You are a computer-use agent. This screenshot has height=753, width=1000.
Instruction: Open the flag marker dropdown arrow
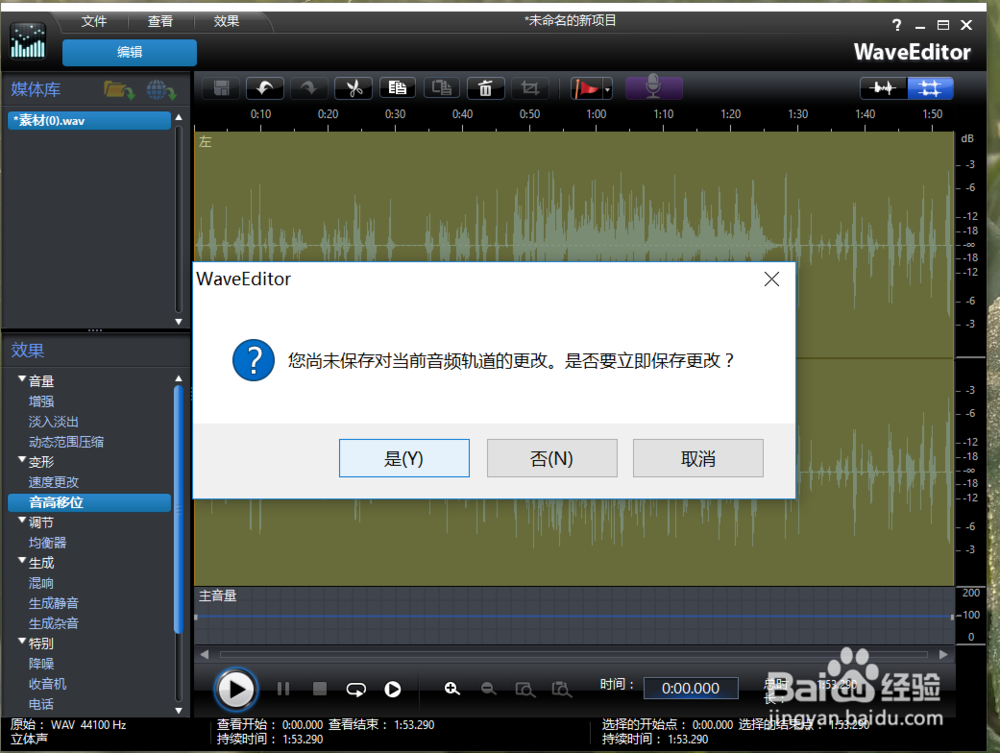point(607,89)
